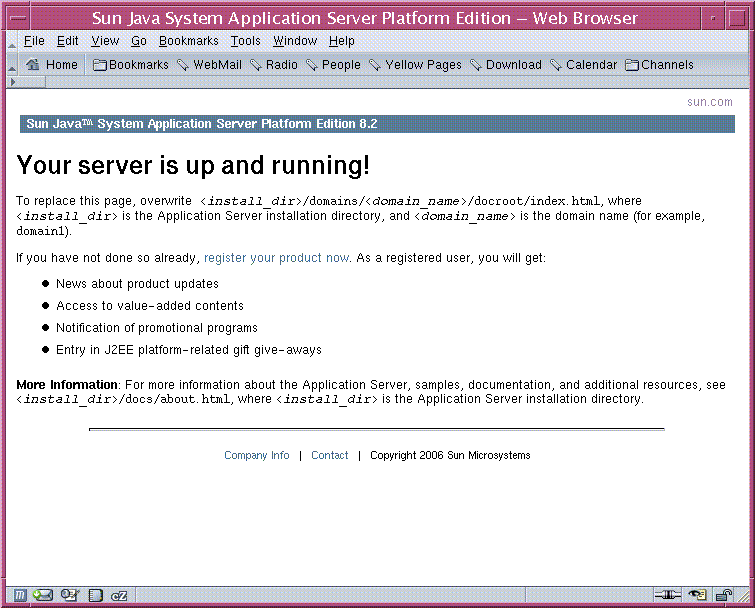Open the Radio bookmark
This screenshot has height=608, width=755.
point(273,65)
